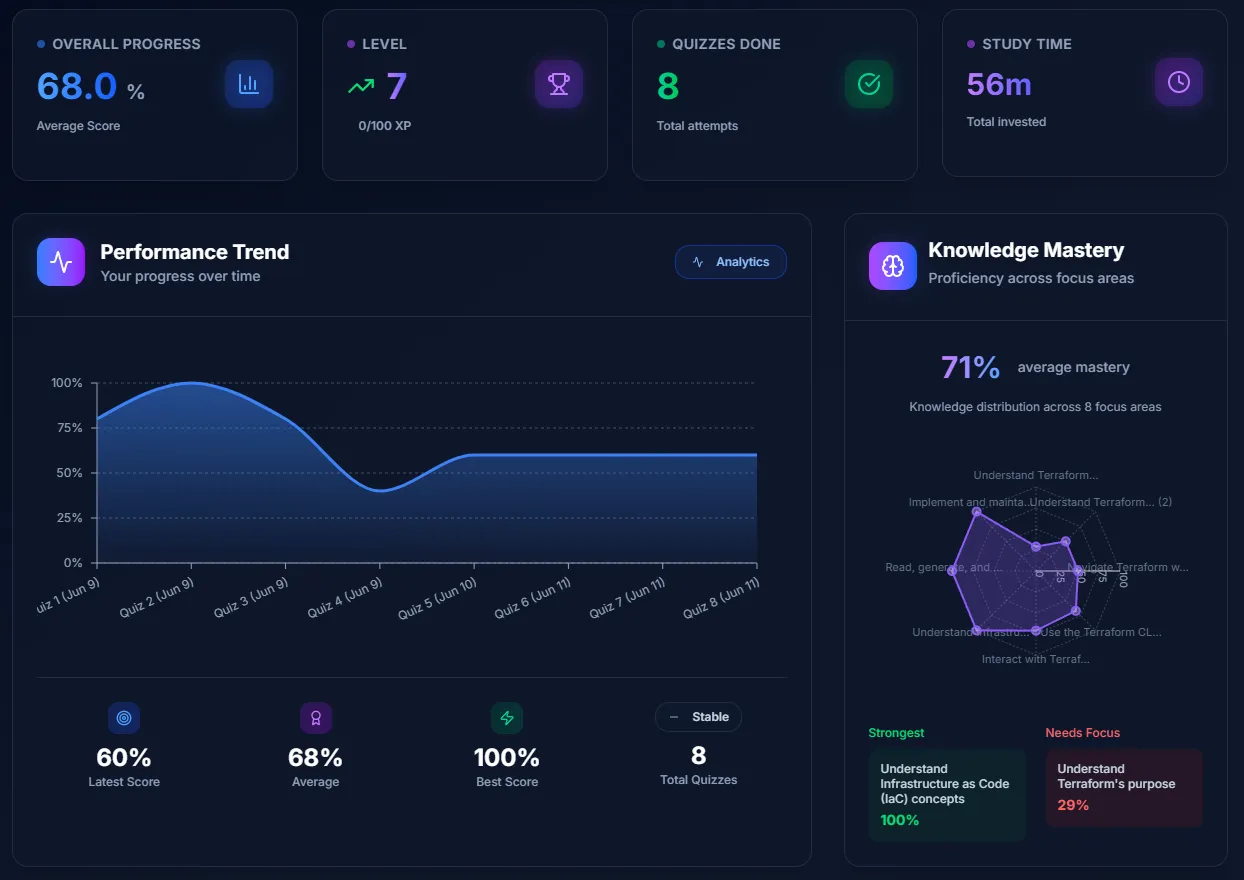1244x880 pixels.
Task: Click the green trending arrow beside level 7
Action: click(x=361, y=87)
